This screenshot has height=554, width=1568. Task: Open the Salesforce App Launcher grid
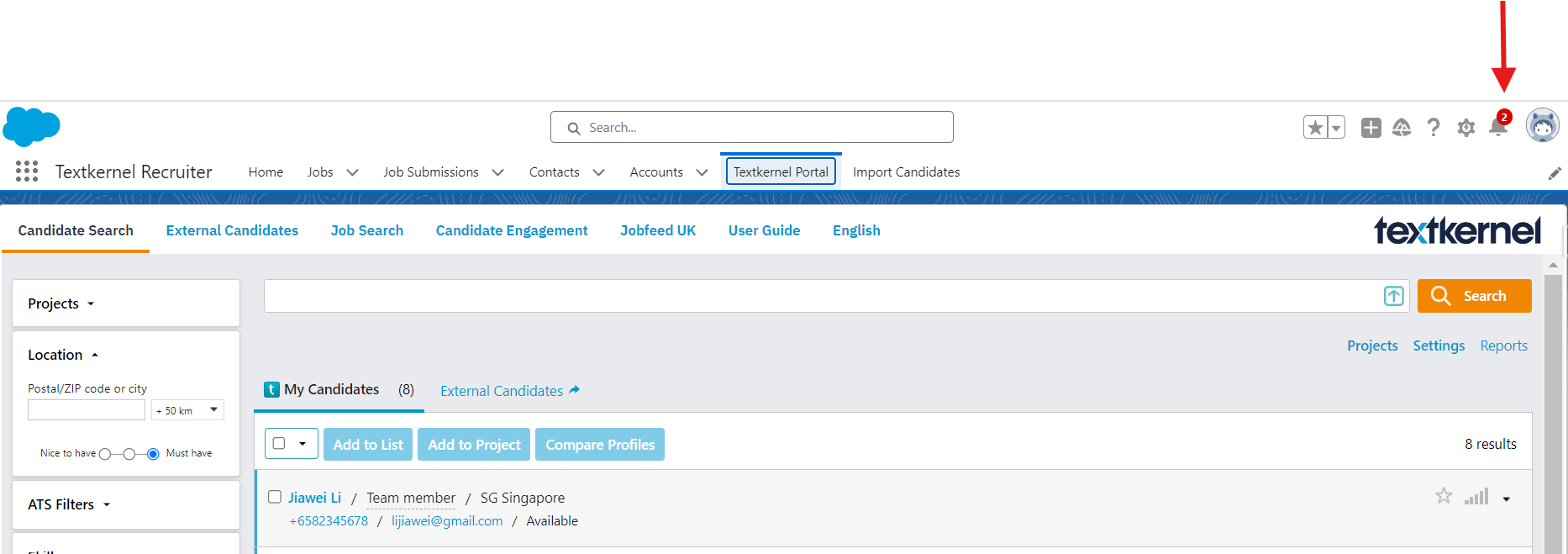pos(27,171)
